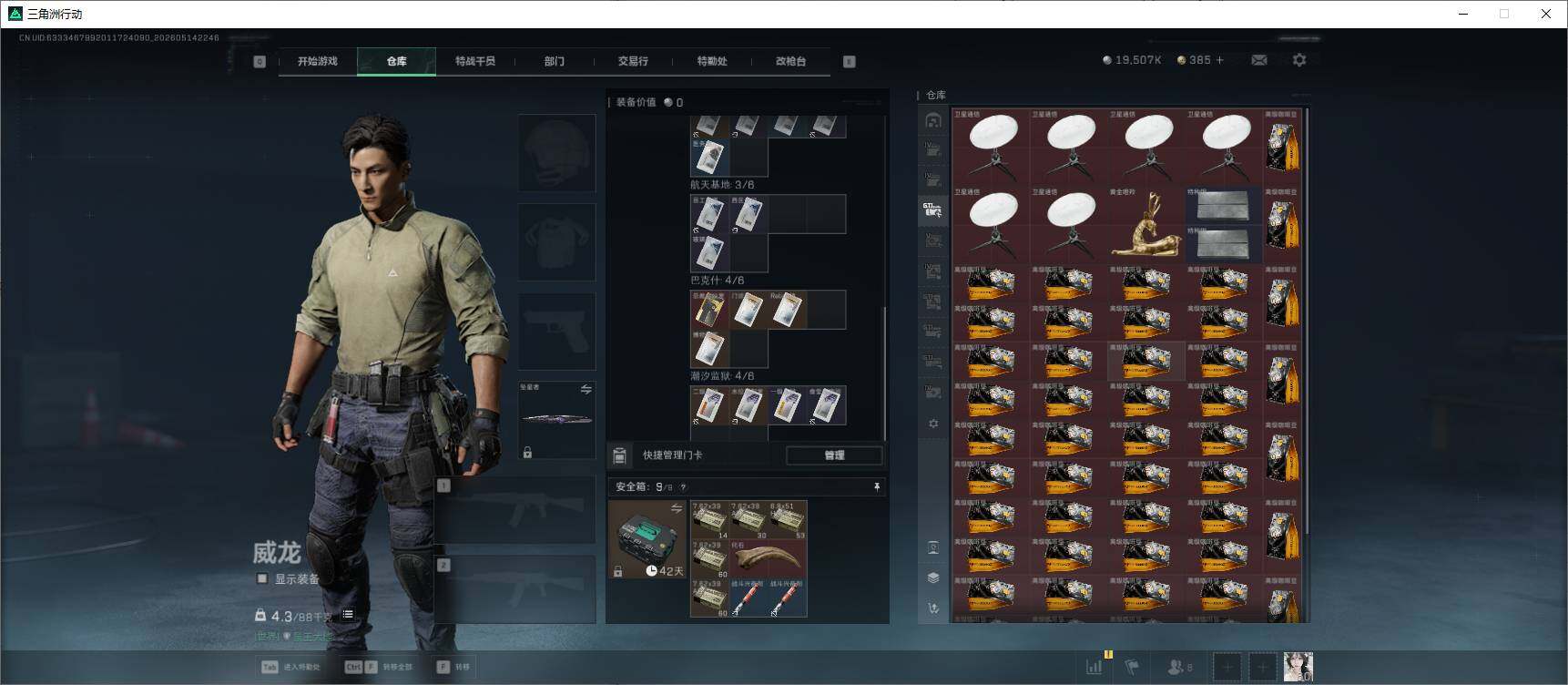Click the E next-tab key icon
The image size is (1568, 685).
(x=849, y=61)
